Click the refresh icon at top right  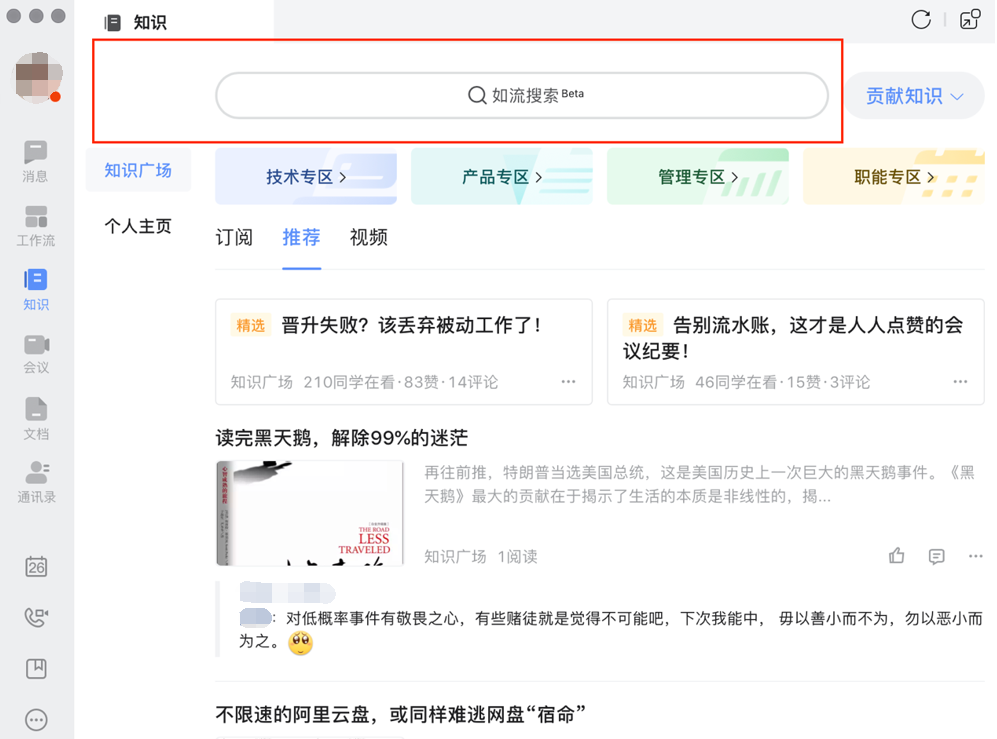(921, 20)
